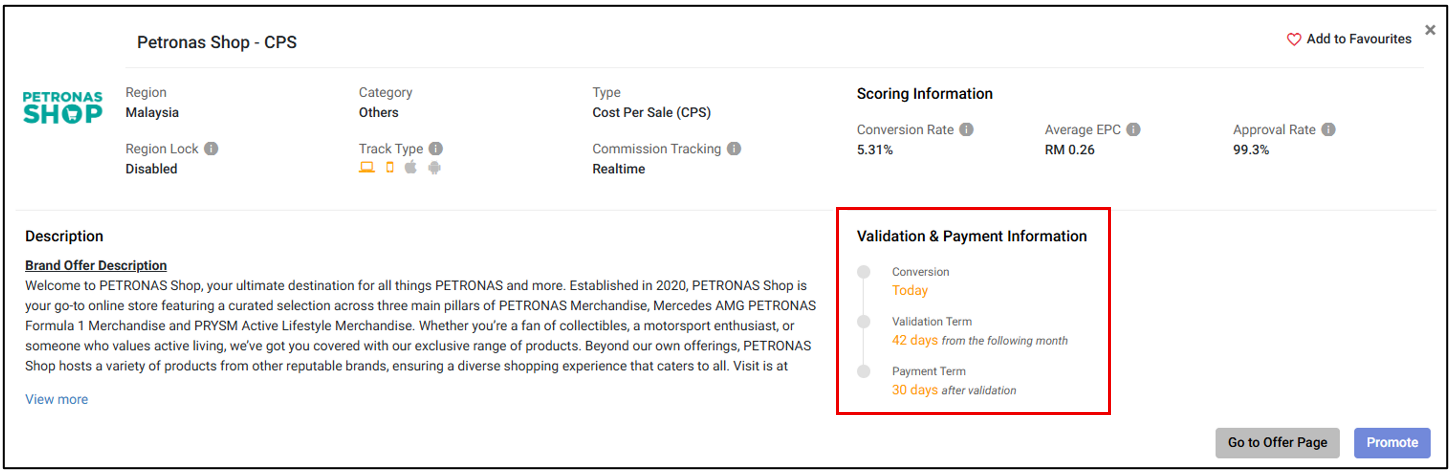Click the Track Type info icon
Viewport: 1452px width, 474px height.
[x=436, y=149]
